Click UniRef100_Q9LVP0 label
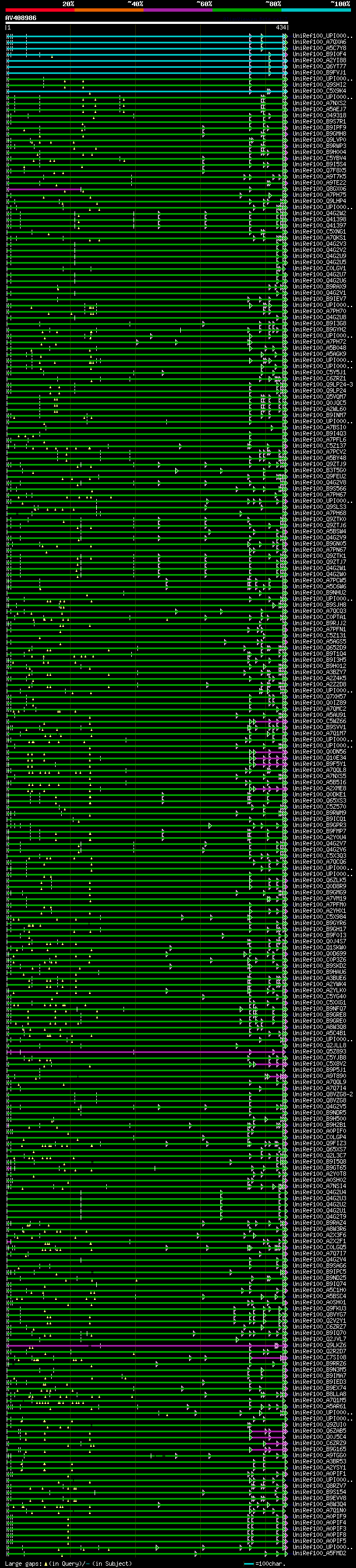This screenshot has height=1568, width=356. pyautogui.click(x=319, y=140)
